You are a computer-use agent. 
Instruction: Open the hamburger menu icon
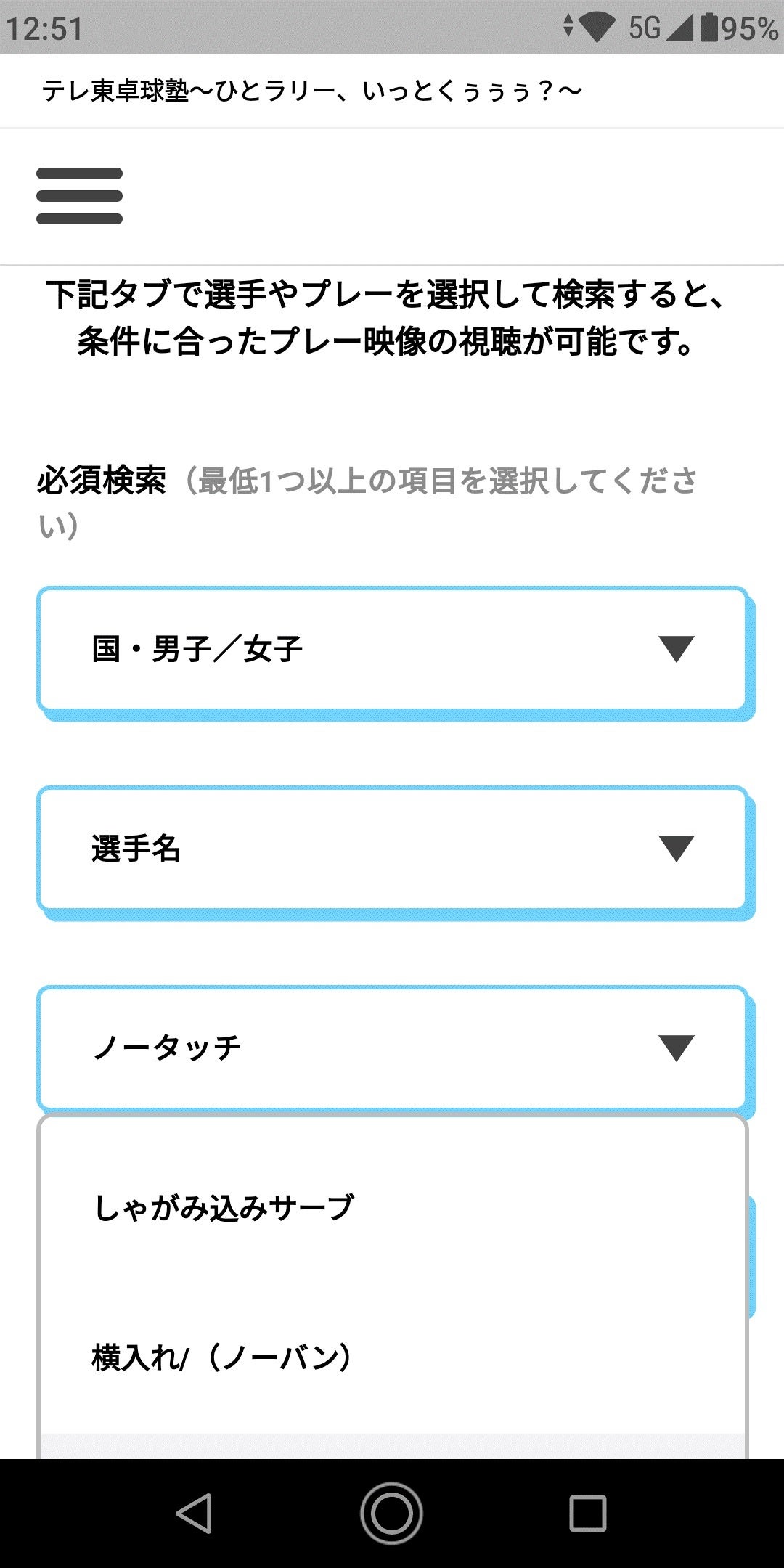79,196
